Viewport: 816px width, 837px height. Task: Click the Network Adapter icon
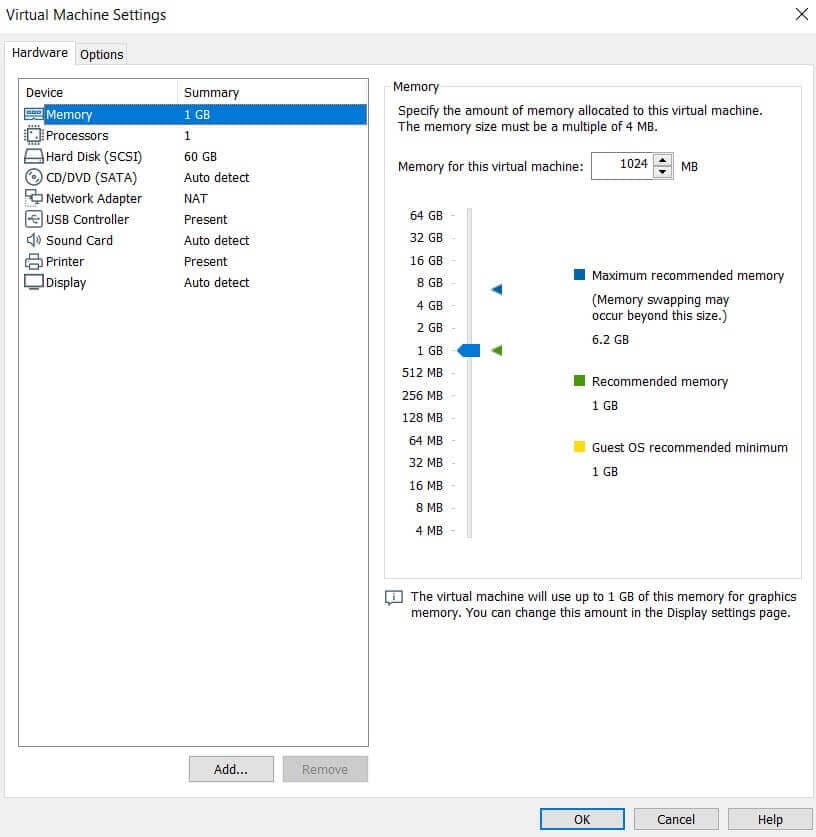pyautogui.click(x=34, y=198)
